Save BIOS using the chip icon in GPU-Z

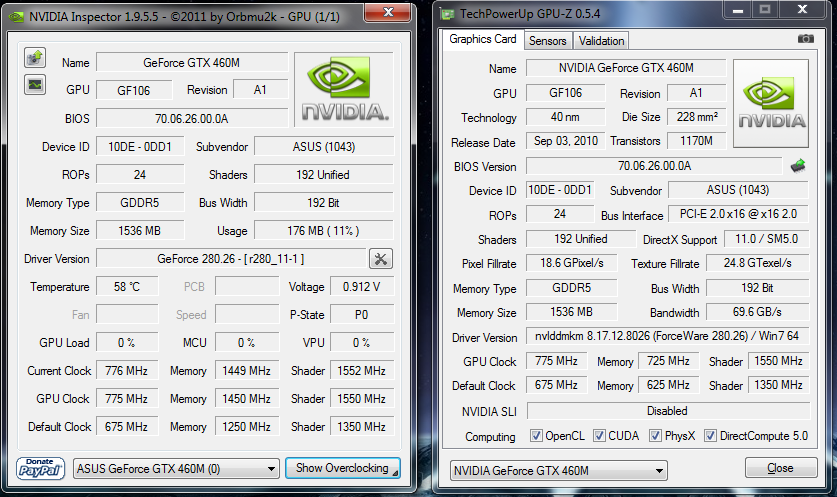coord(798,166)
